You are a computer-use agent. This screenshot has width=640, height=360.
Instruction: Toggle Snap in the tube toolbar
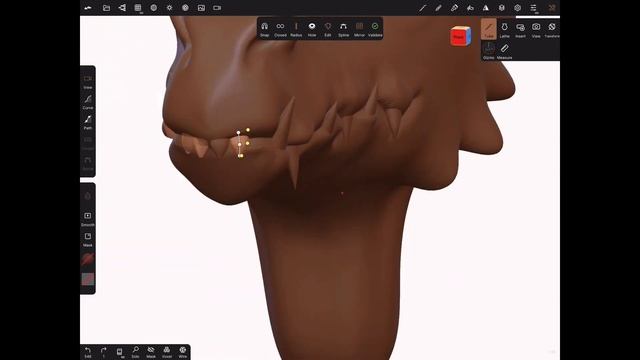pyautogui.click(x=264, y=29)
